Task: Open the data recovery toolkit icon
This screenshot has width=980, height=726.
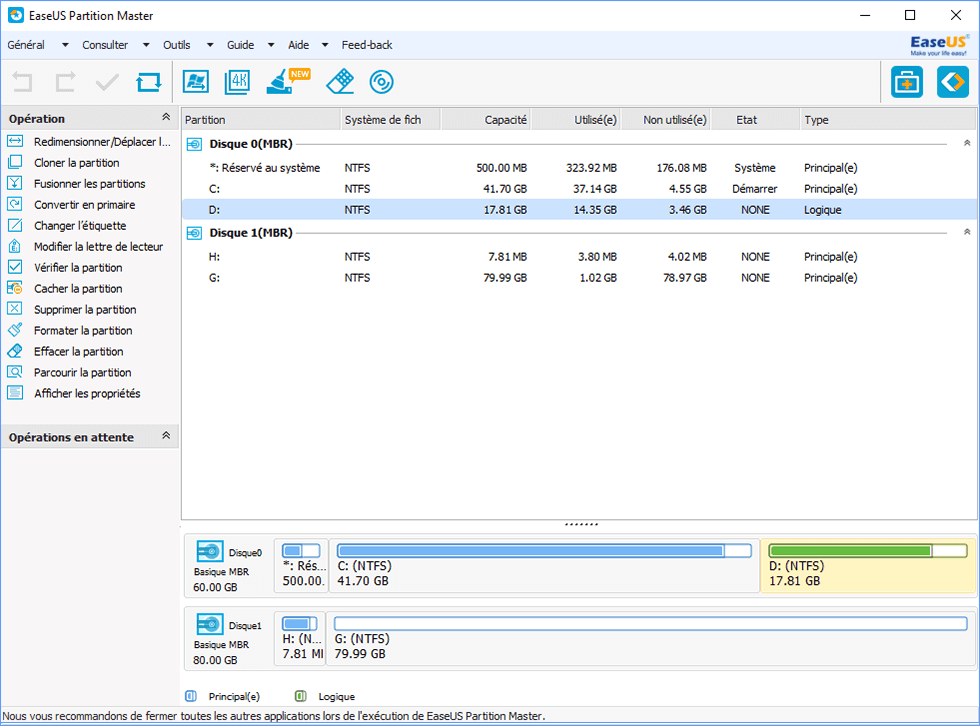Action: click(907, 82)
